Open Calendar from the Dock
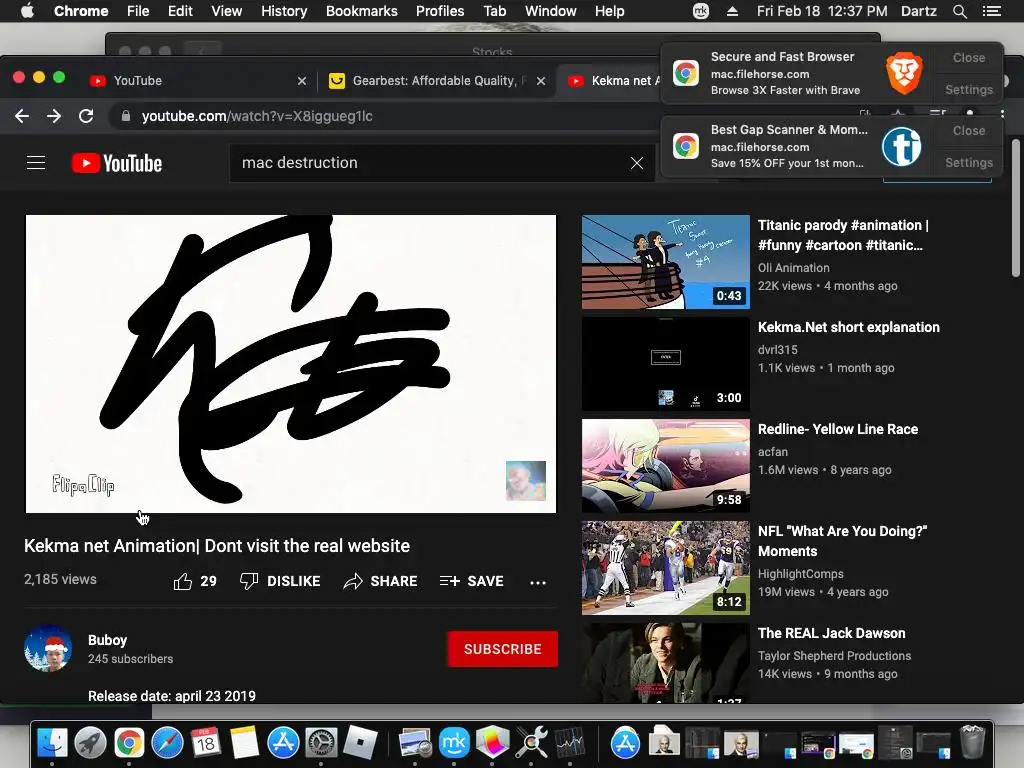Screen dimensions: 1024x768 [x=206, y=743]
